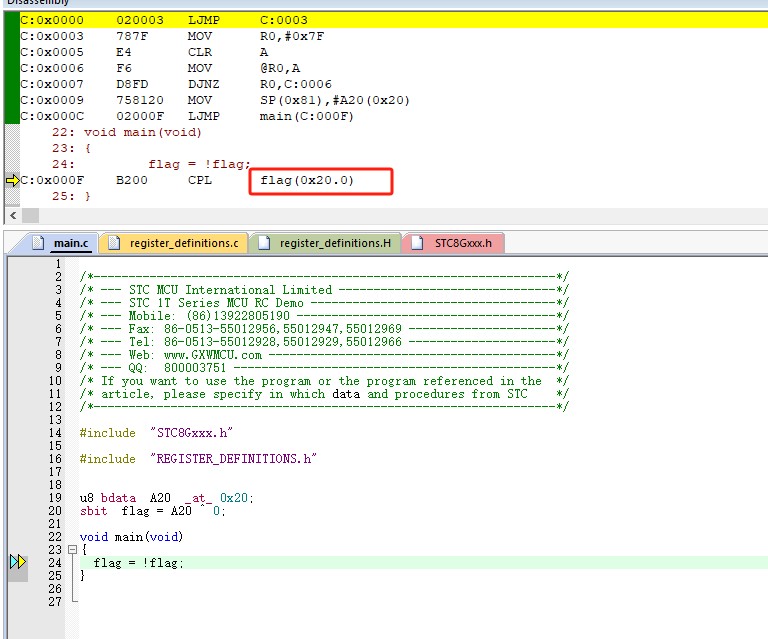The height and width of the screenshot is (639, 768).
Task: Open the register_definitions.c tab
Action: pyautogui.click(x=174, y=243)
